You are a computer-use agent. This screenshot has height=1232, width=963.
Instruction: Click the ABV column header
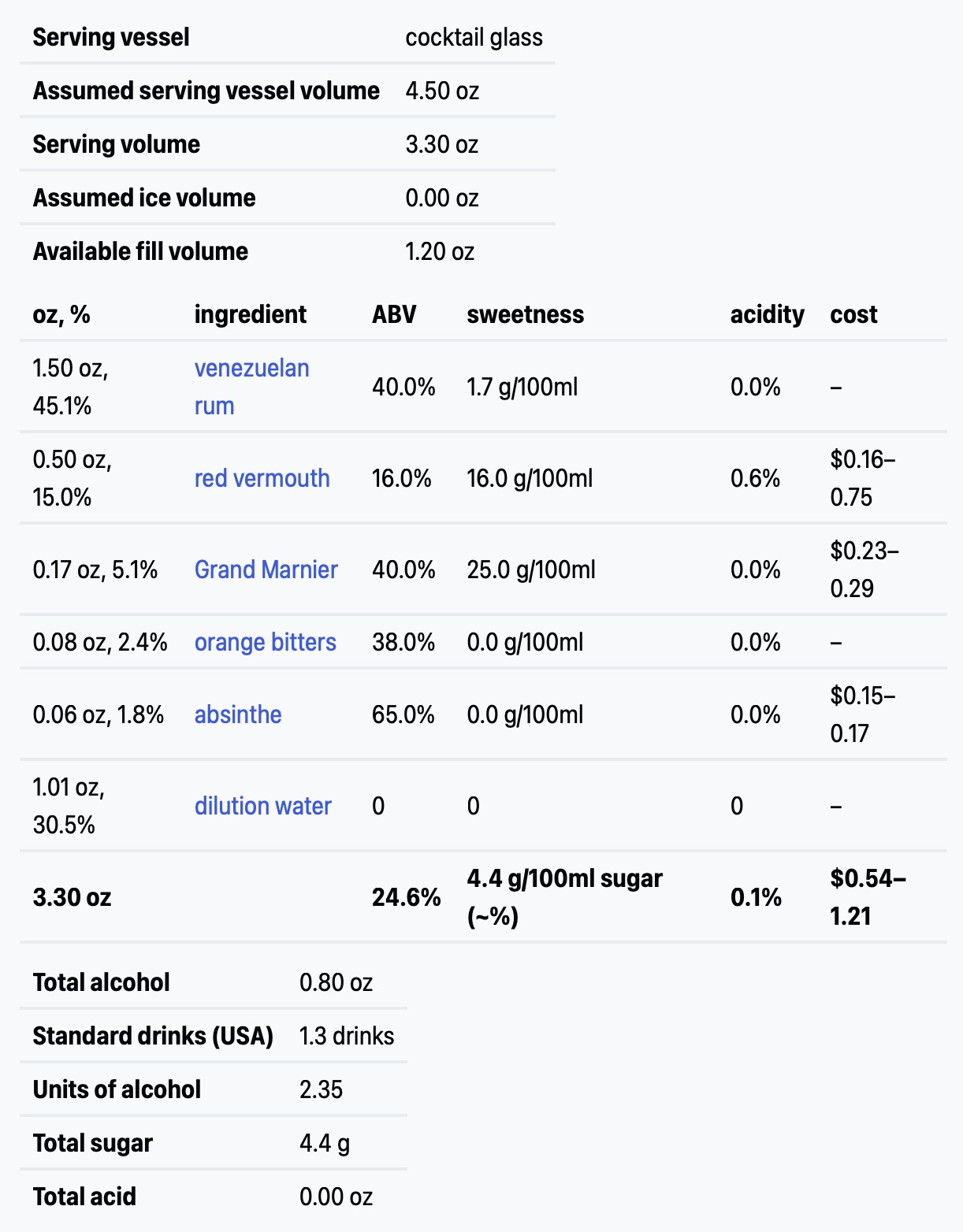tap(394, 314)
